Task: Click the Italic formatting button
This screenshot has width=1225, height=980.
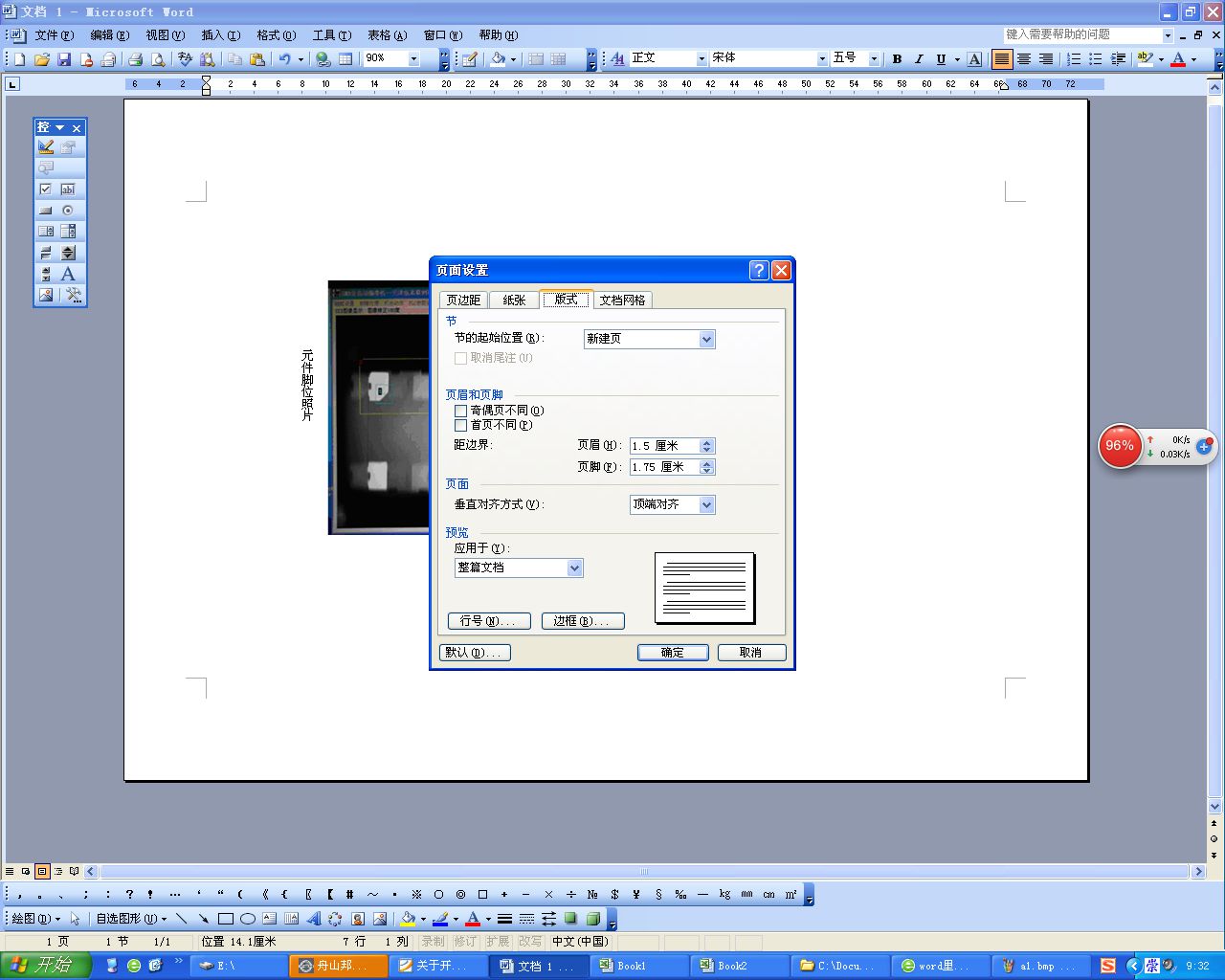Action: point(919,59)
